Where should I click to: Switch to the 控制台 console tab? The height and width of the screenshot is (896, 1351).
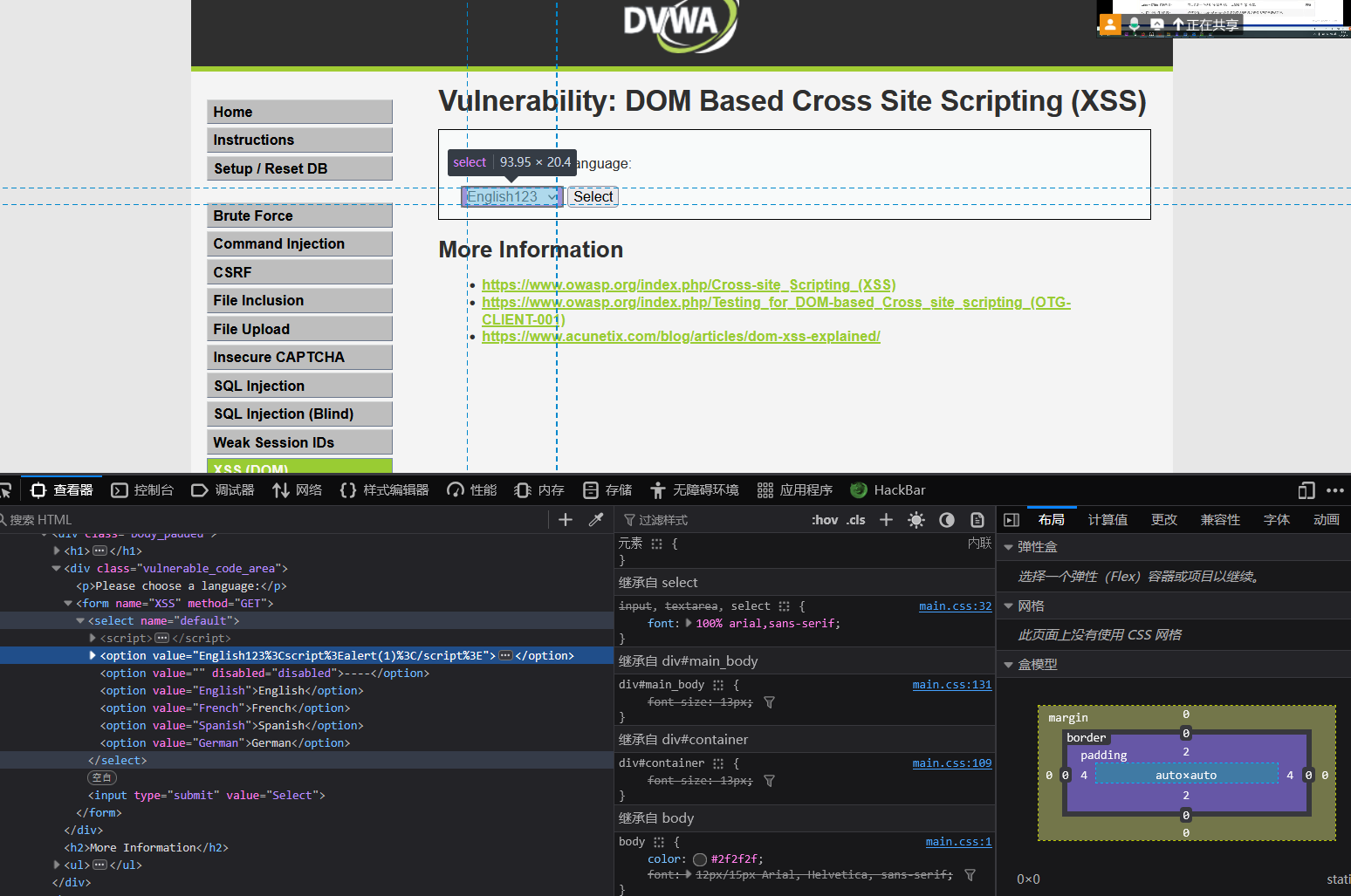point(142,490)
